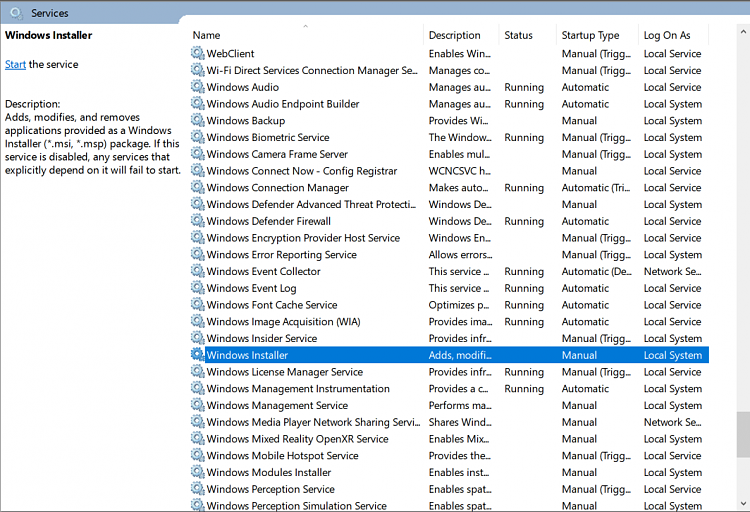The height and width of the screenshot is (512, 750).
Task: Click the Services magnifier icon in header
Action: [16, 13]
